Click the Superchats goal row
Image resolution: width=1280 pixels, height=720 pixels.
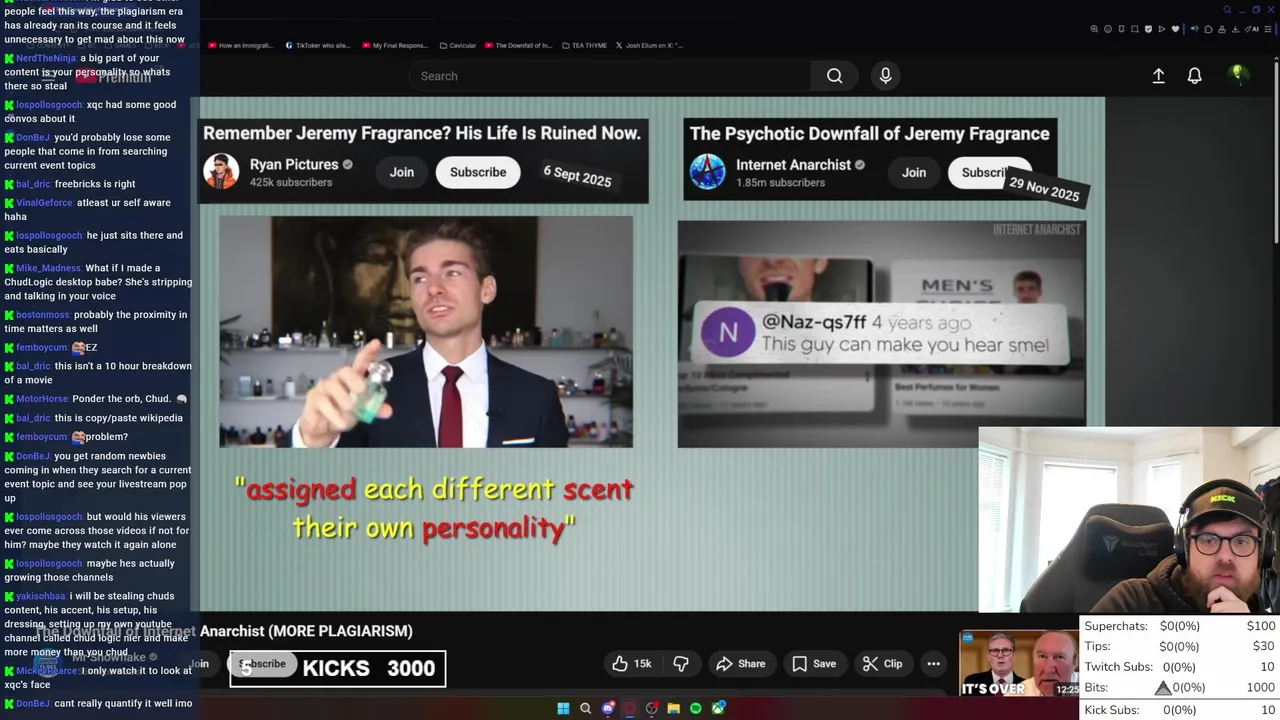point(1180,626)
